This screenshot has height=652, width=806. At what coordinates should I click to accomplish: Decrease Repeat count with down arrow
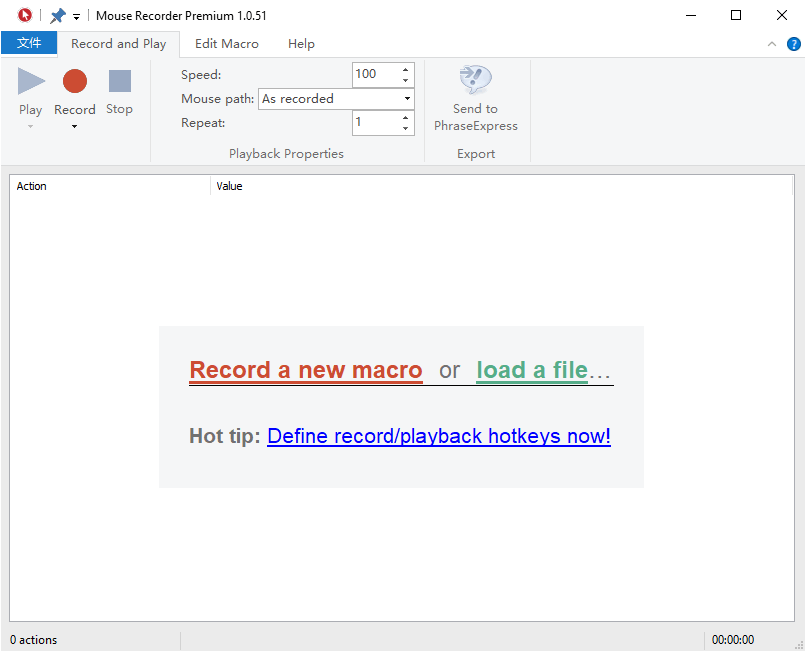[406, 129]
